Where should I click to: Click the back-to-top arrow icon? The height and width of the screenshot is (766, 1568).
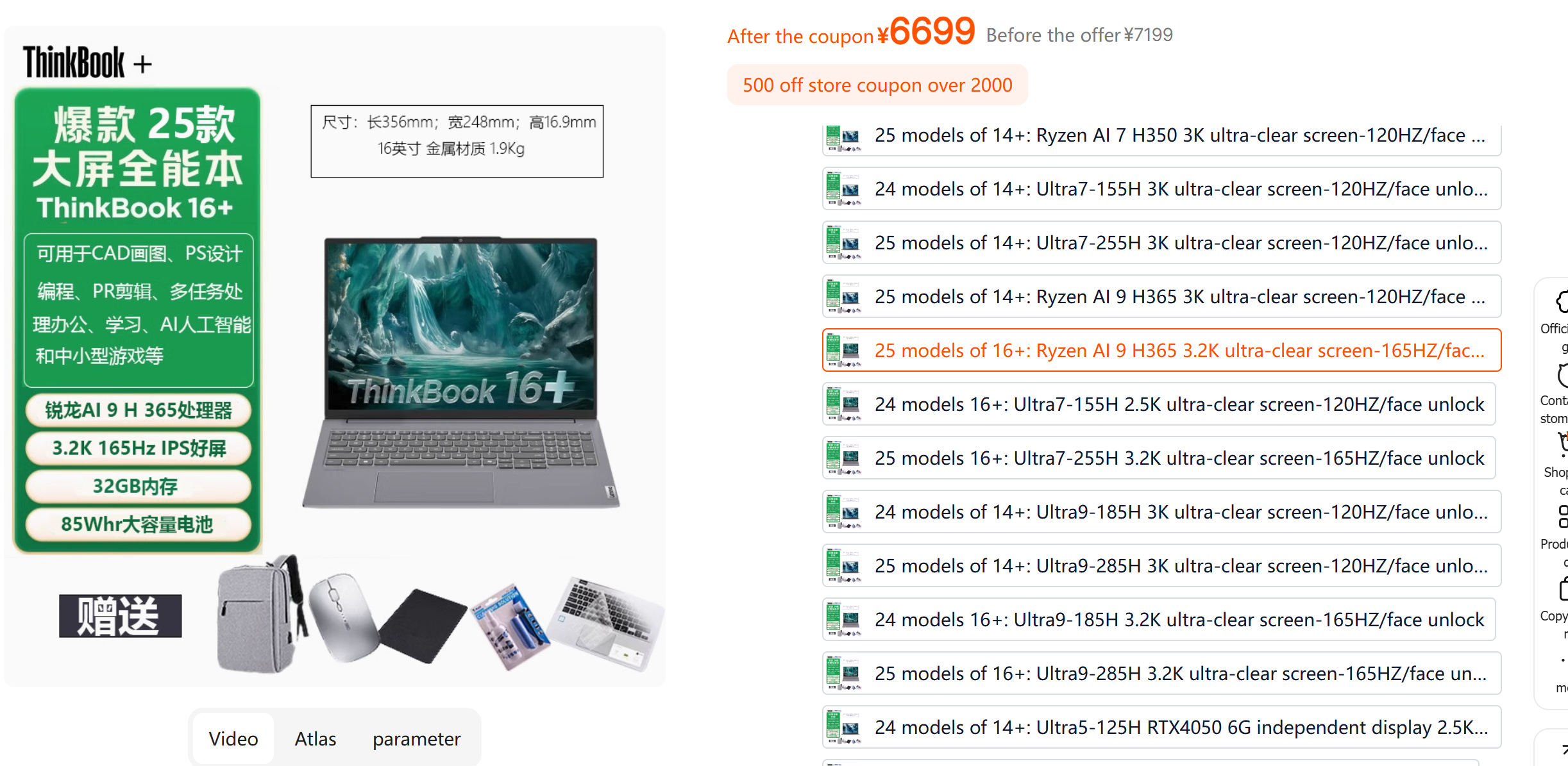click(1564, 748)
